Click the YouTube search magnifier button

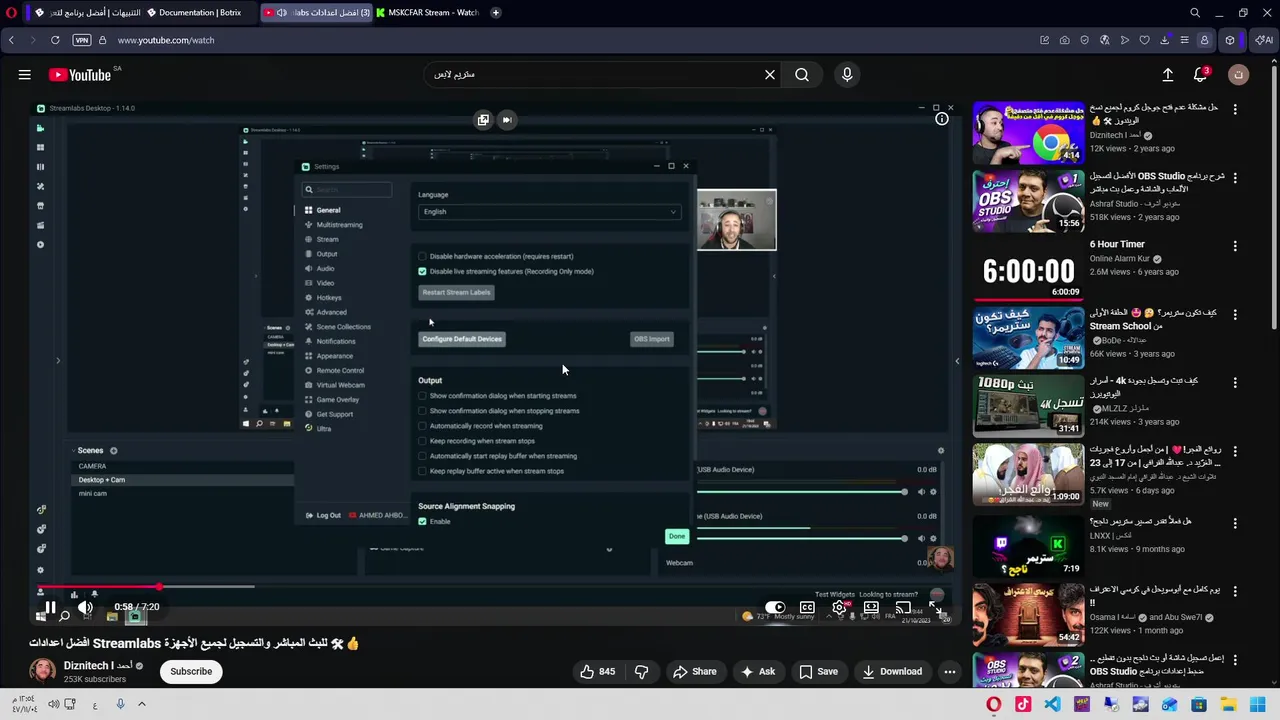pos(802,74)
